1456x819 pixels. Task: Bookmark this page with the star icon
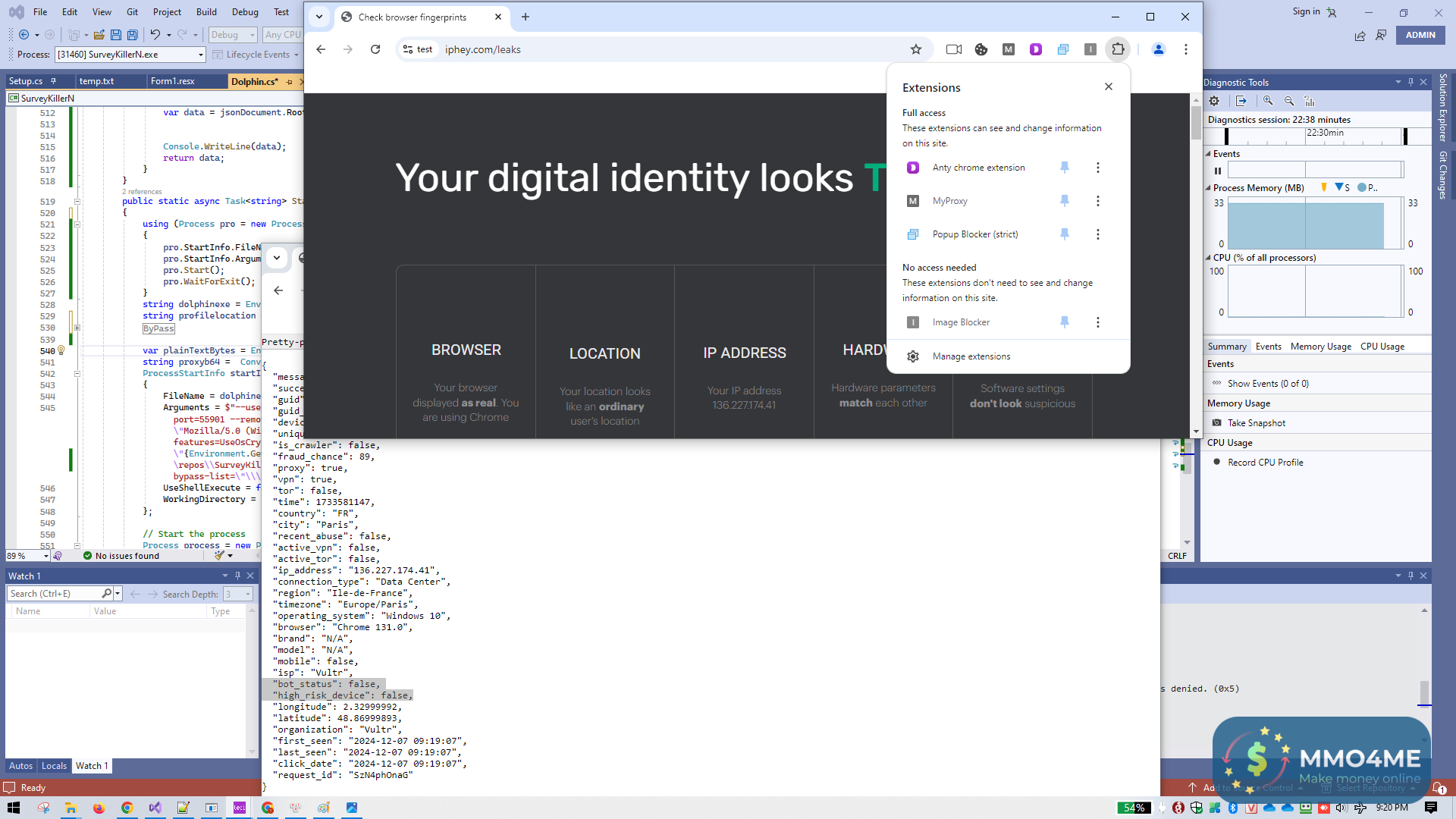916,49
